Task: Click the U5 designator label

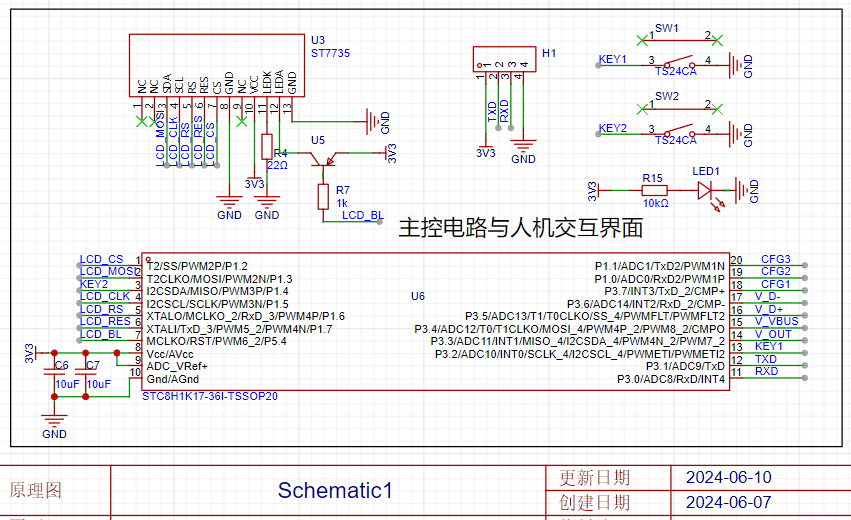Action: pyautogui.click(x=317, y=140)
